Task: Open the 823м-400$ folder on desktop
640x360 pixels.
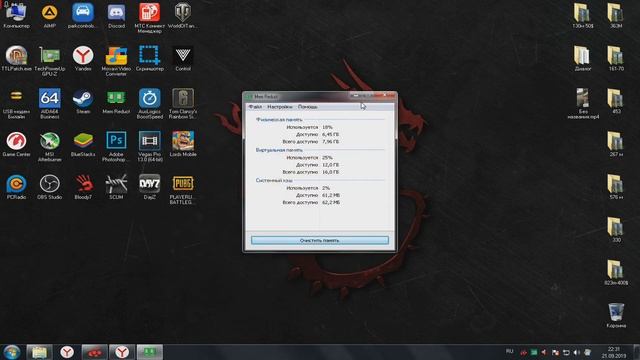Action: [616, 272]
